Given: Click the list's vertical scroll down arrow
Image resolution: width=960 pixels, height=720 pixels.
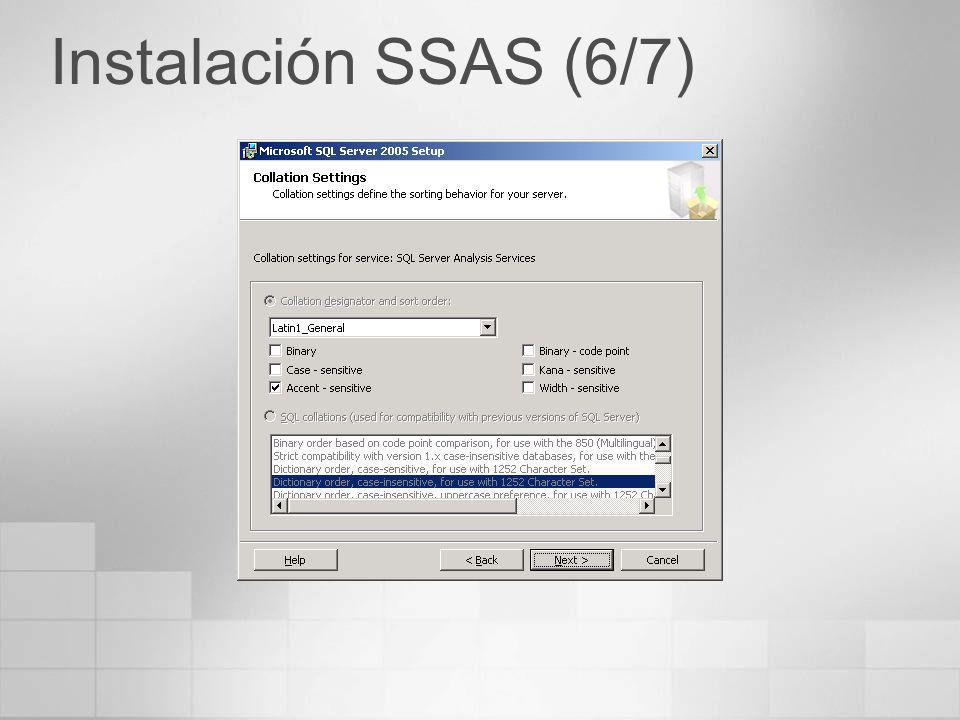Looking at the screenshot, I should 663,490.
